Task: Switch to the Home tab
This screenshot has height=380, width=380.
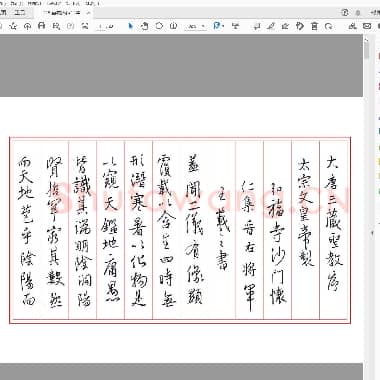Action: pos(3,13)
